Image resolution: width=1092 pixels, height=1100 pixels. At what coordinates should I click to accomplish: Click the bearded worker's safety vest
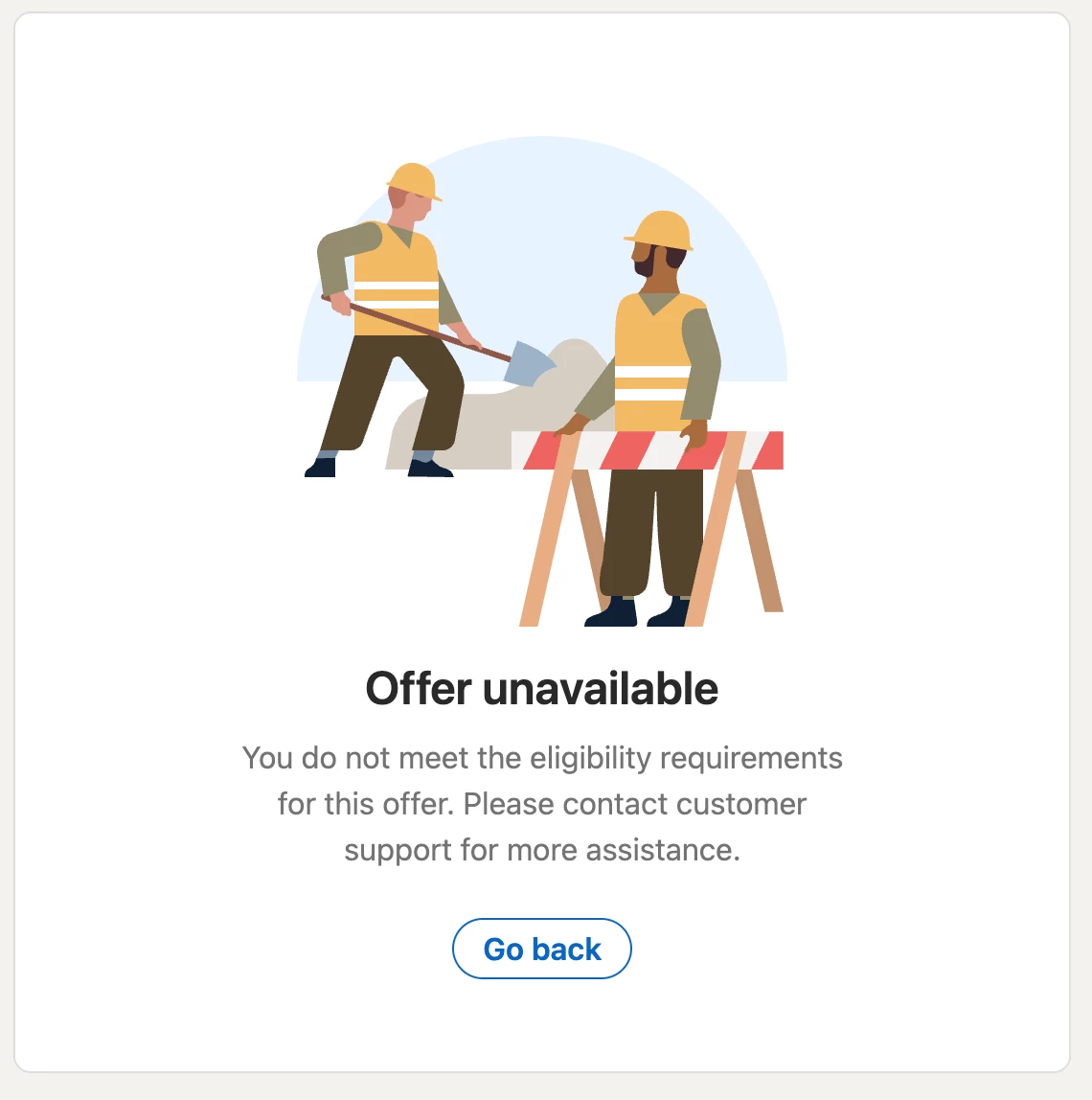pos(650,363)
